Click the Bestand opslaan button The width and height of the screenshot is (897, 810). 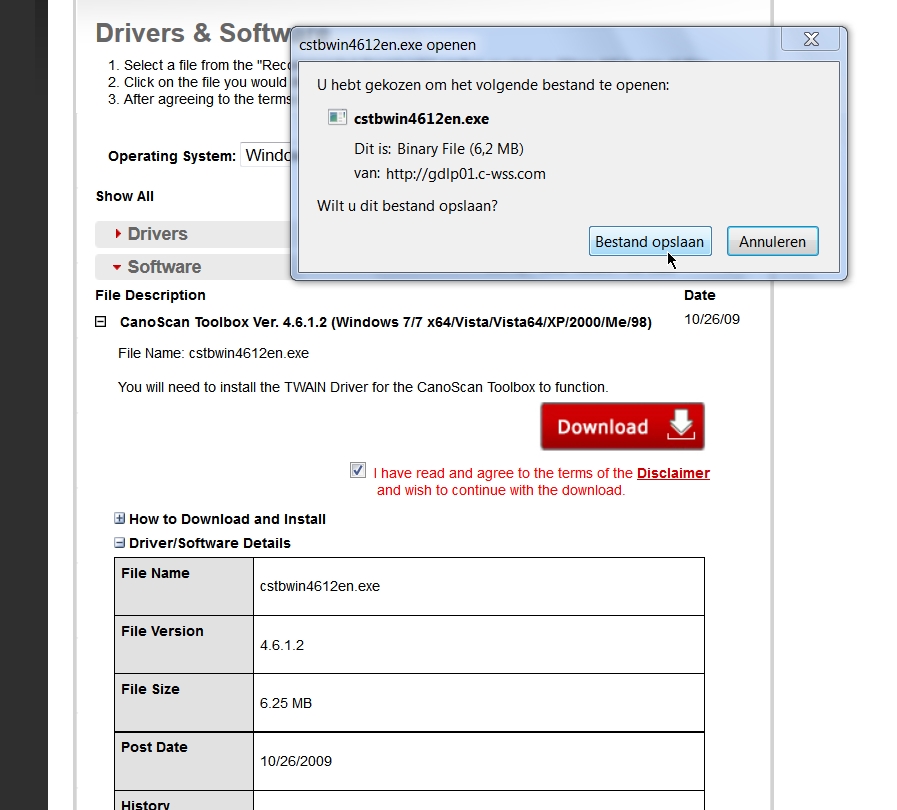649,242
